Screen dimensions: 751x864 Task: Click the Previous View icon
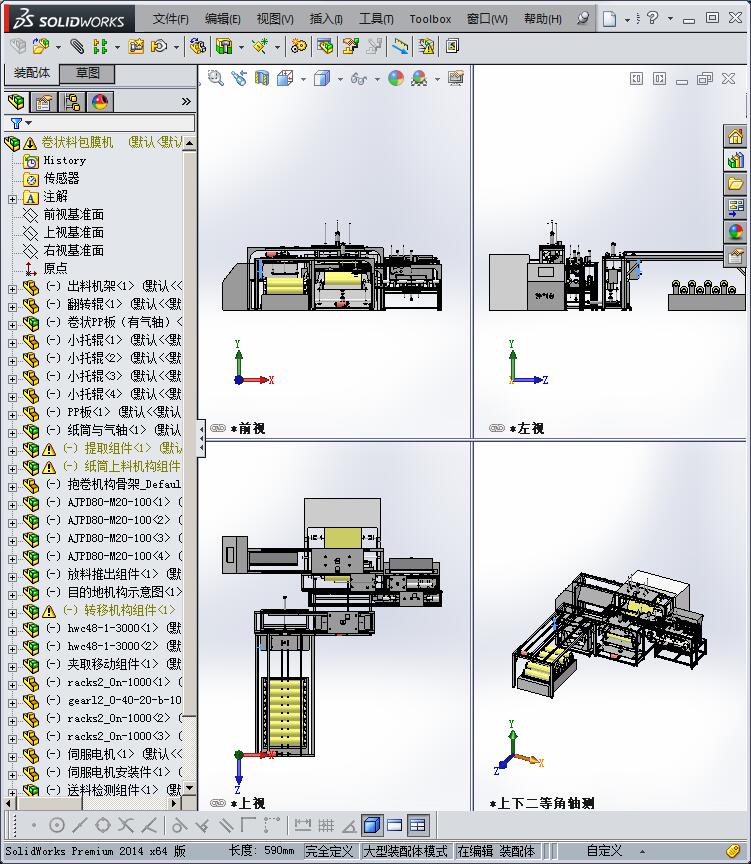click(x=239, y=78)
